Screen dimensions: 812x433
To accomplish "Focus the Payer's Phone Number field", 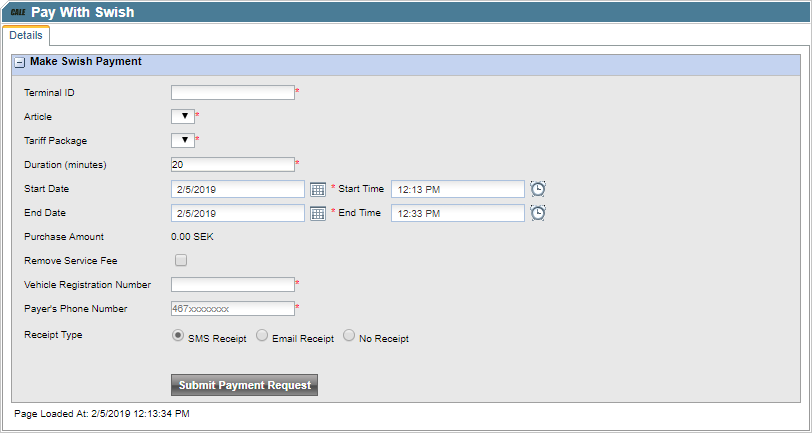I will tap(233, 309).
